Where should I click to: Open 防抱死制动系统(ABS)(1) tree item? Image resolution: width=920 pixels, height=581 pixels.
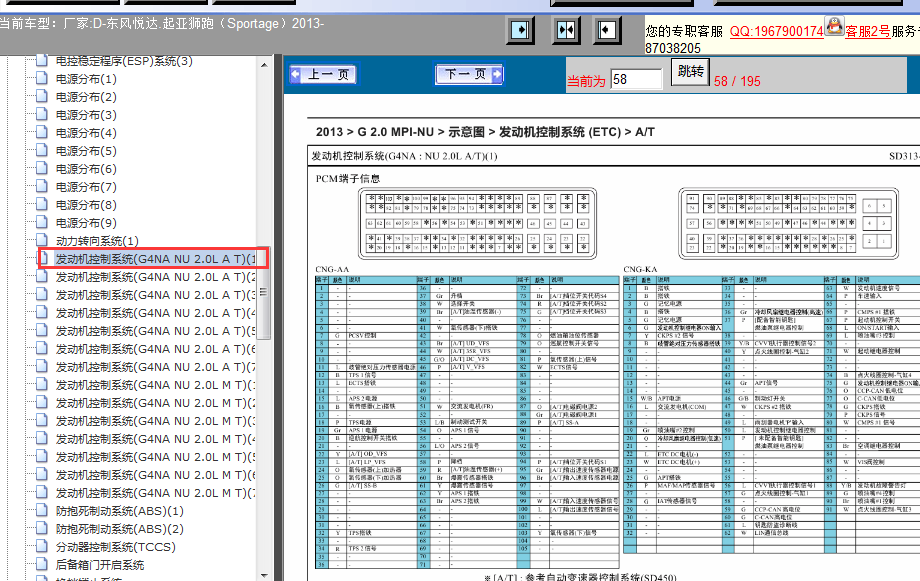coord(120,511)
